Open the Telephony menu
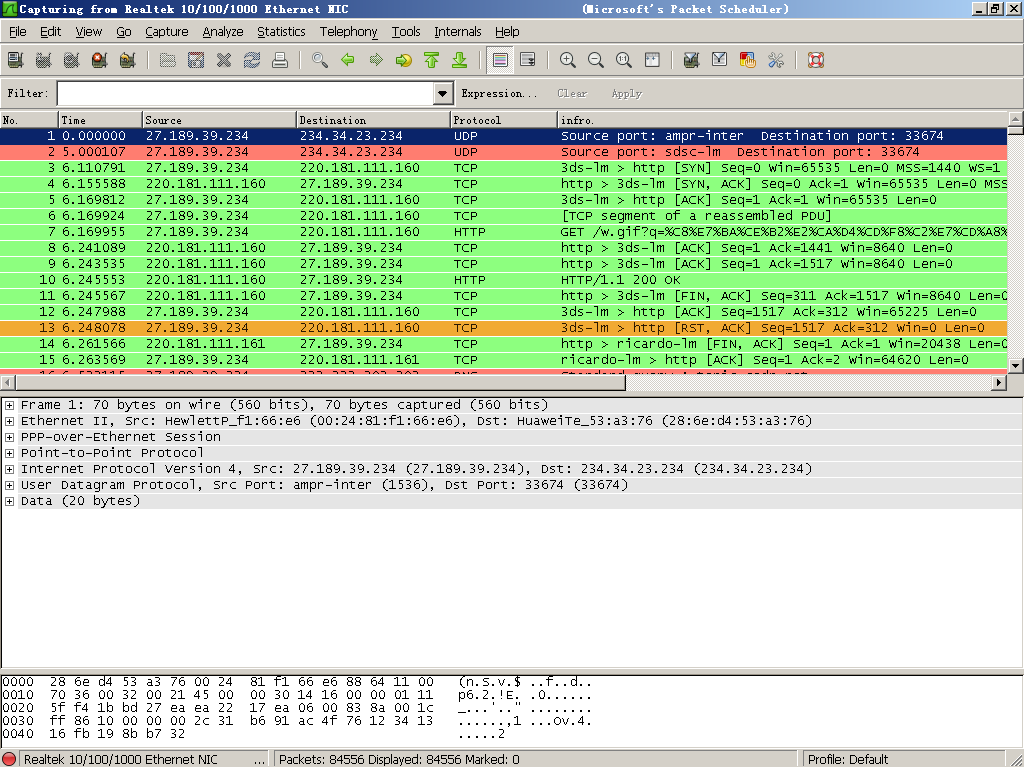Screen dimensions: 1024x768 tap(349, 31)
